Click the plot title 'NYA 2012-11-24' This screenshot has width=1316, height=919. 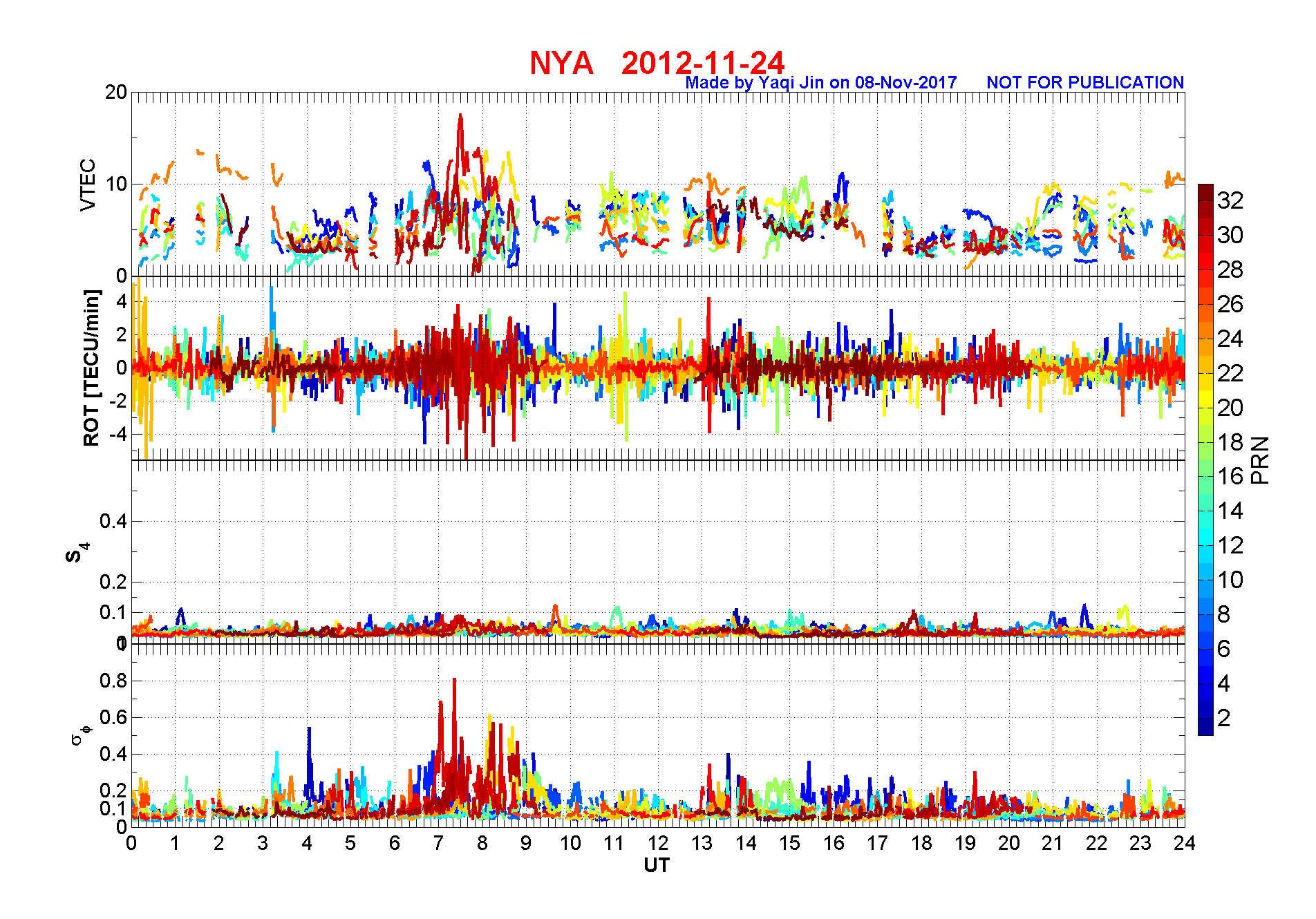click(657, 63)
